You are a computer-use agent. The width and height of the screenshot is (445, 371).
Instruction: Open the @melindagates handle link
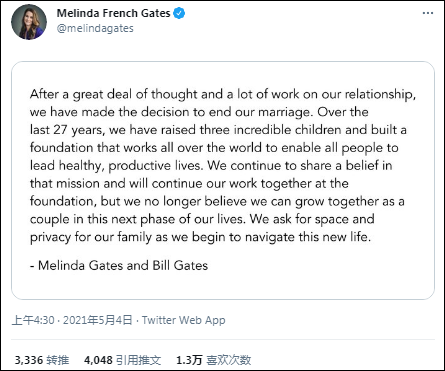95,28
